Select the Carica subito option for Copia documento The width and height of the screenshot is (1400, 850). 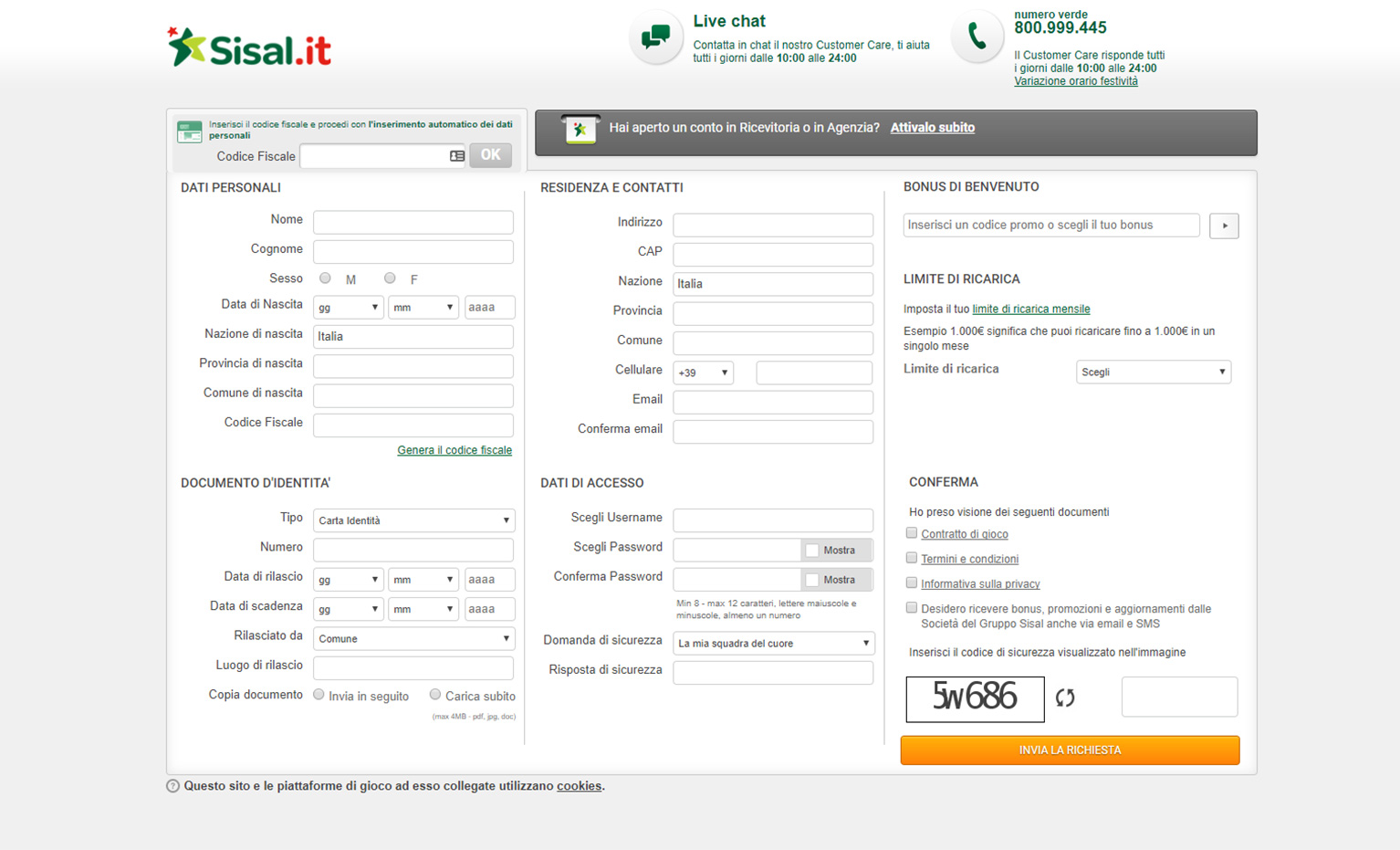pyautogui.click(x=435, y=694)
